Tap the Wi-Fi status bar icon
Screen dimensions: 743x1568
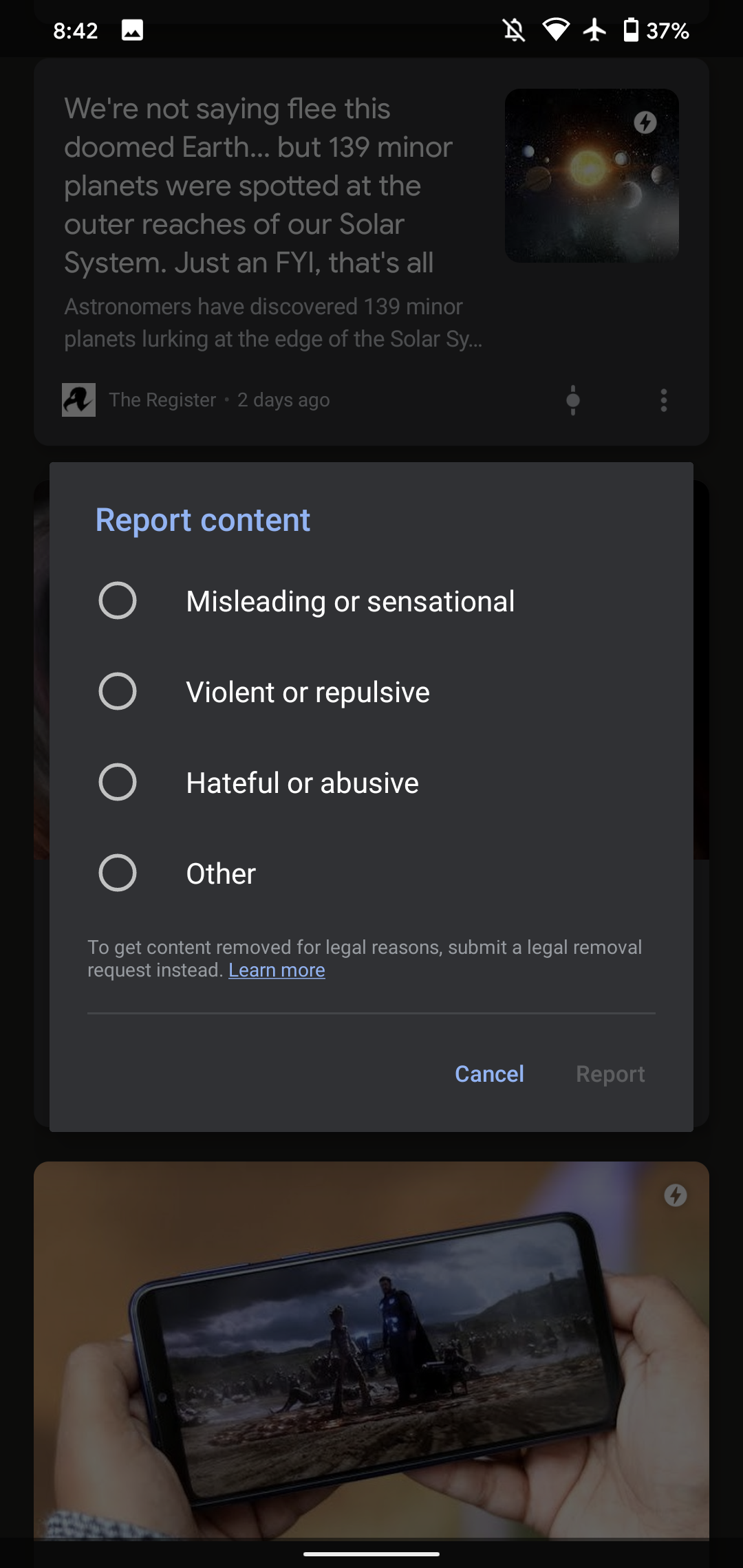click(556, 29)
